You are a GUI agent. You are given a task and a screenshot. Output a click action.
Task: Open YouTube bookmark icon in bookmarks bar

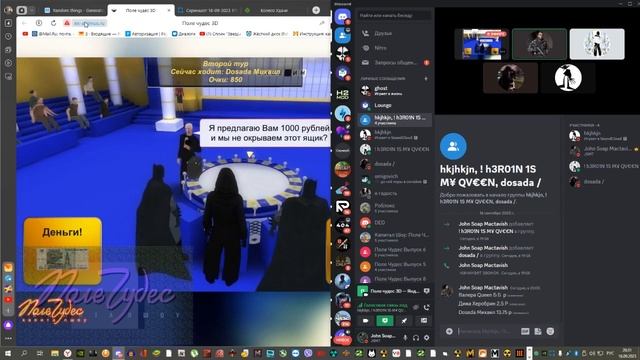[x=25, y=34]
